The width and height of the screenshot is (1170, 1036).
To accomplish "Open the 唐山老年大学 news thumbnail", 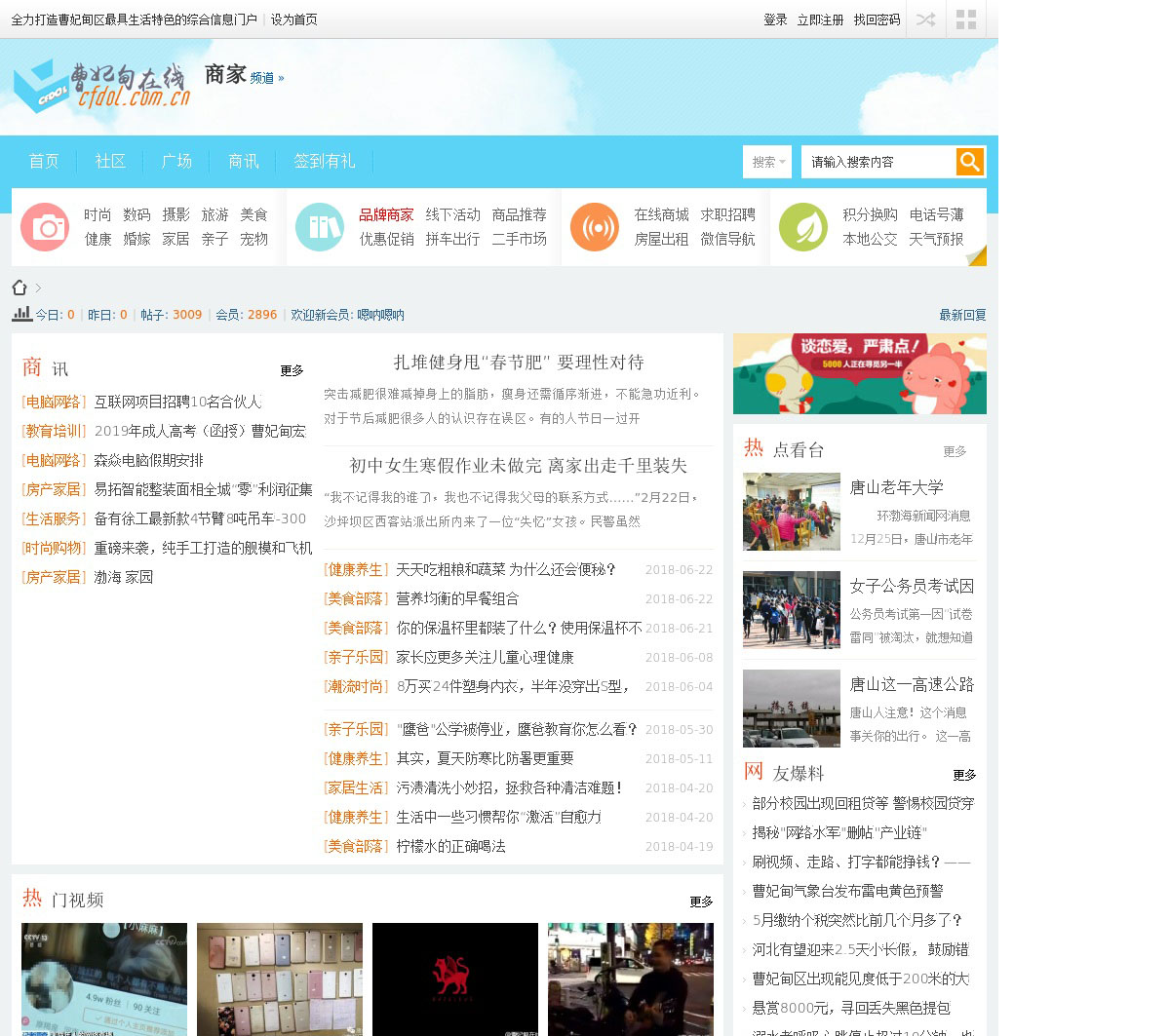I will pyautogui.click(x=791, y=512).
